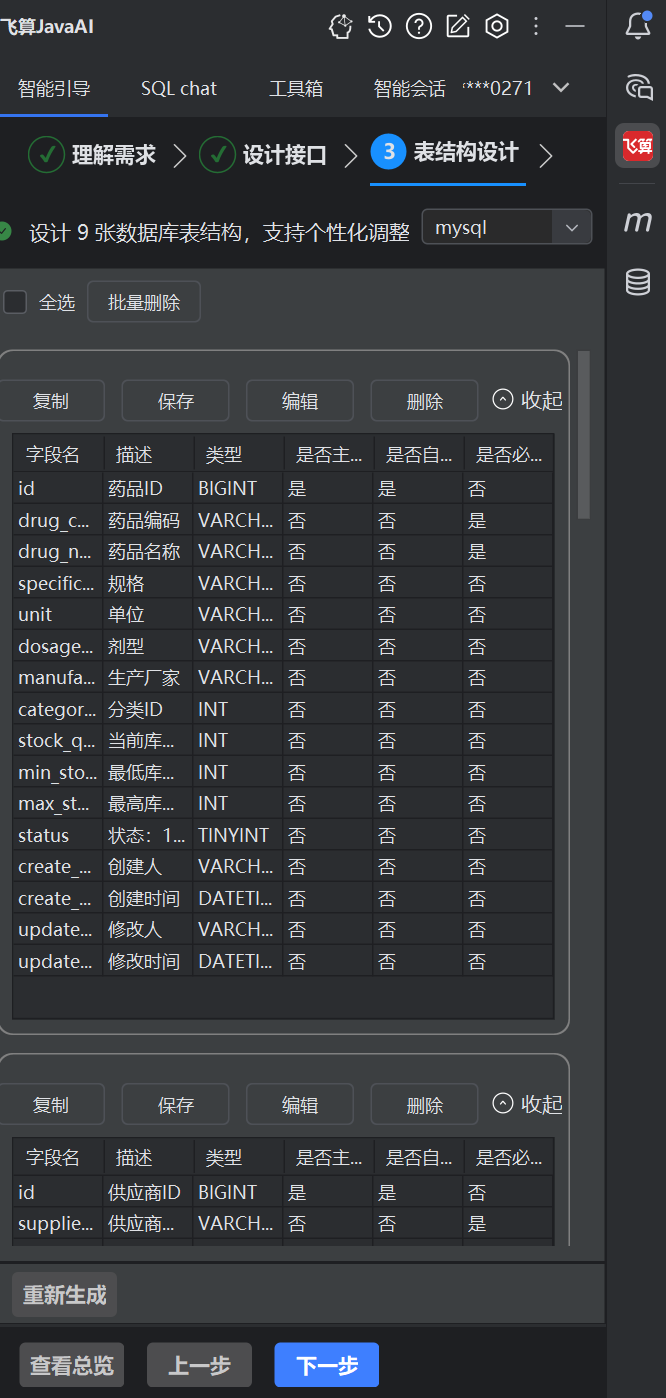Image resolution: width=666 pixels, height=1398 pixels.
Task: Open the notifications bell in sidebar
Action: point(637,27)
